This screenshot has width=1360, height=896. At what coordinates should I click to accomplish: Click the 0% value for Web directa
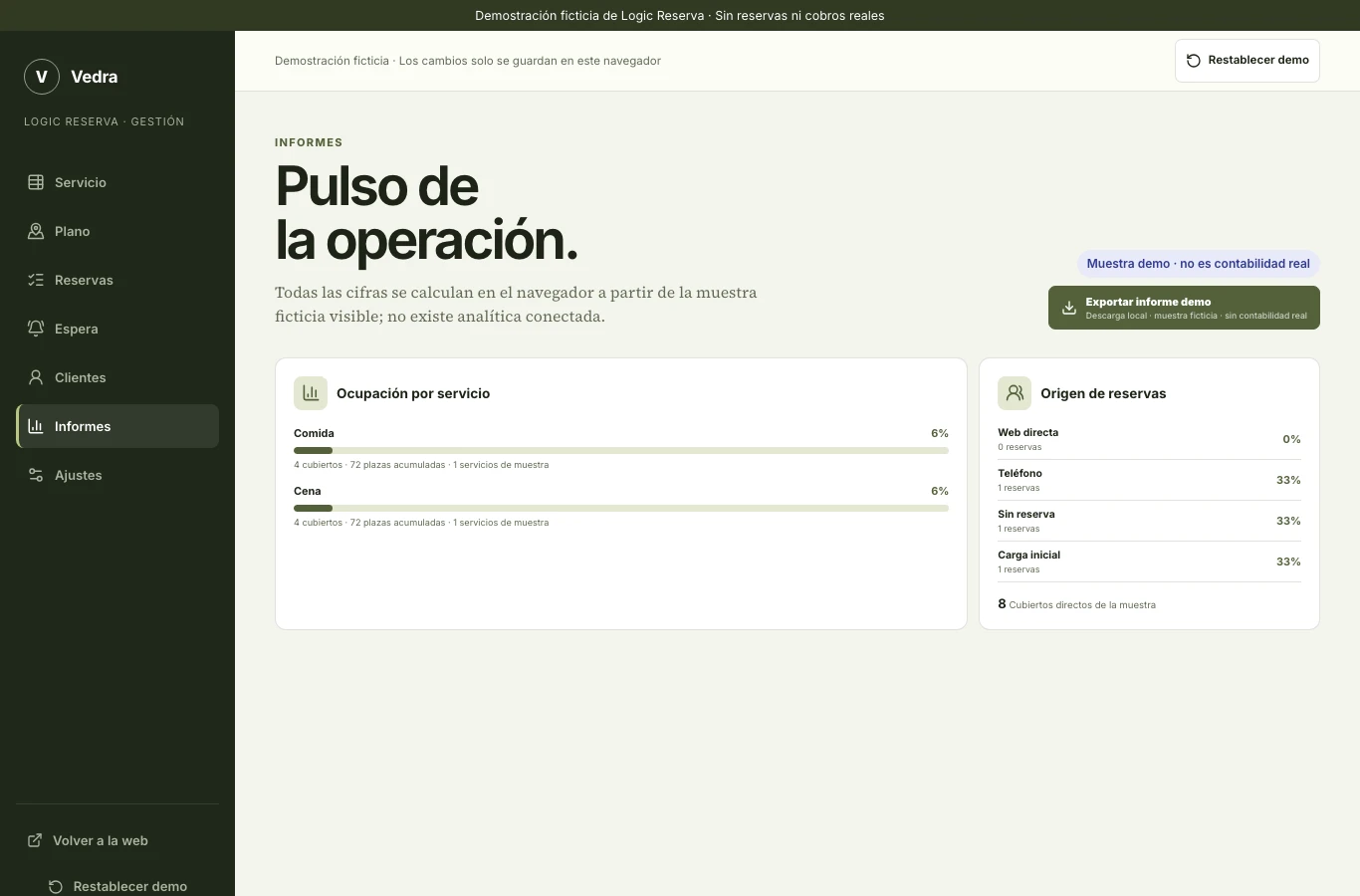pos(1291,439)
